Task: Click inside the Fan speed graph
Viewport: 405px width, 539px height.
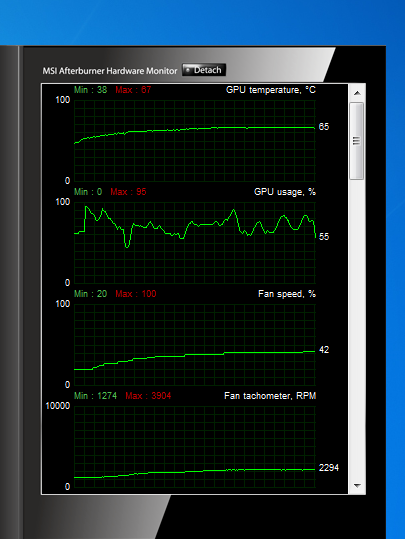Action: (195, 344)
